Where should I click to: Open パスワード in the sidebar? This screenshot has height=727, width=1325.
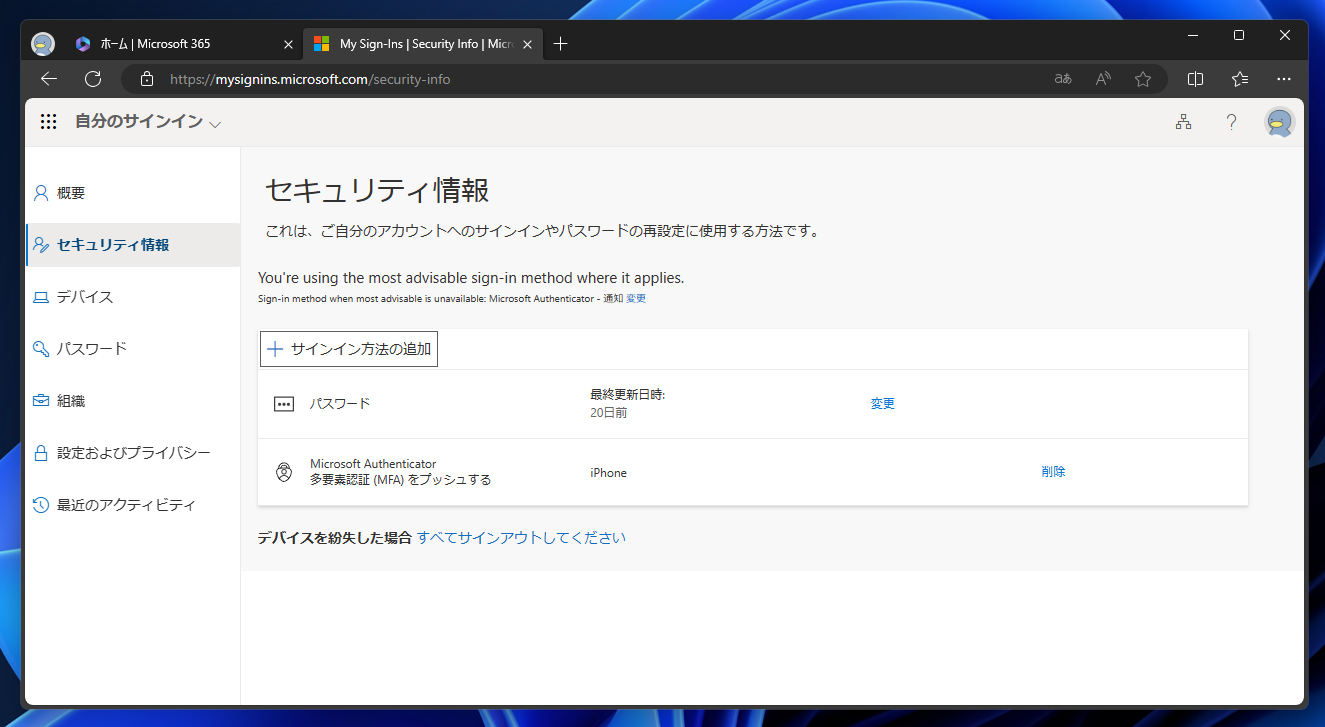tap(132, 349)
